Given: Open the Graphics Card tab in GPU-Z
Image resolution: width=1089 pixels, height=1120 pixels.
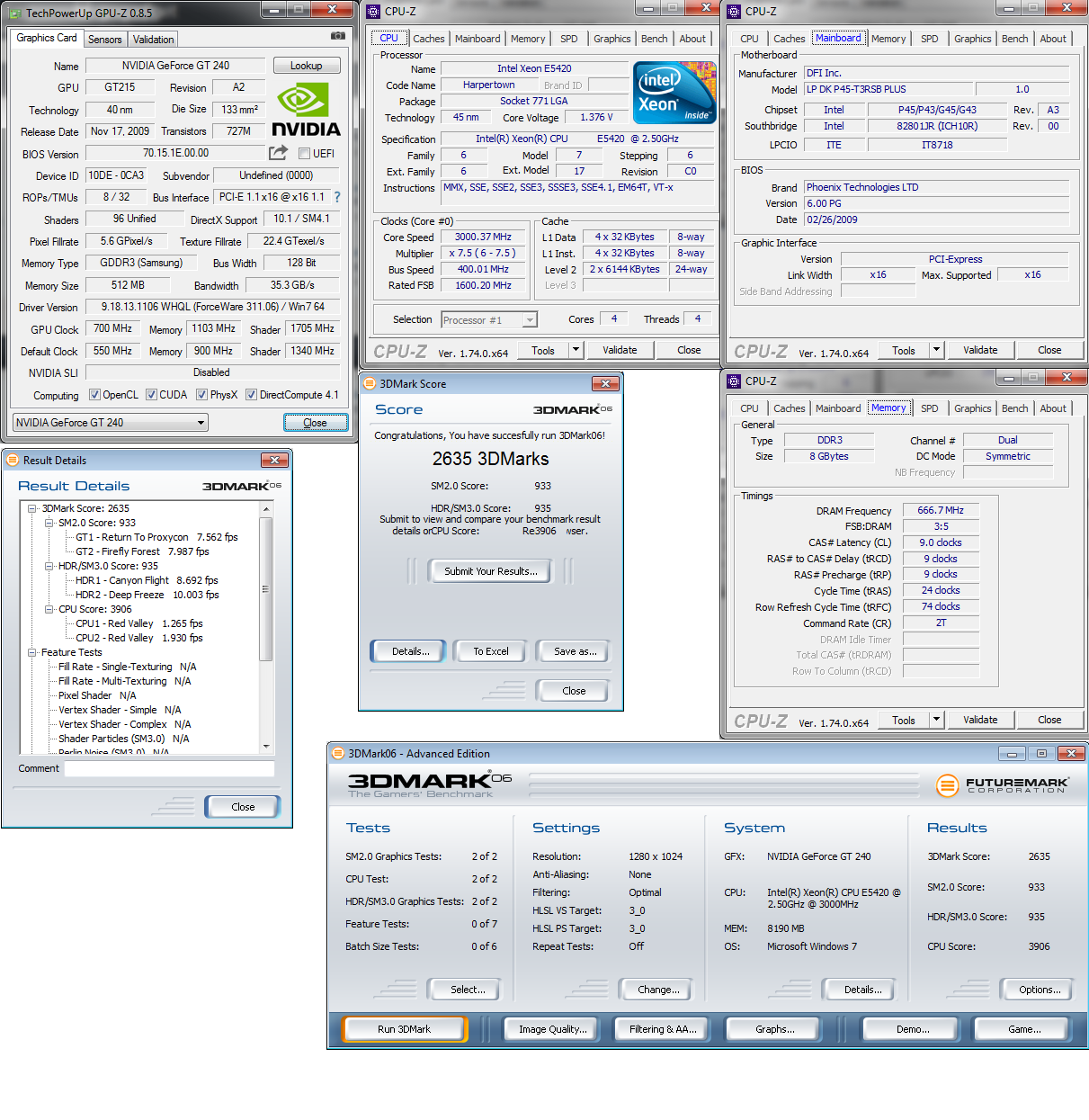Looking at the screenshot, I should 47,38.
